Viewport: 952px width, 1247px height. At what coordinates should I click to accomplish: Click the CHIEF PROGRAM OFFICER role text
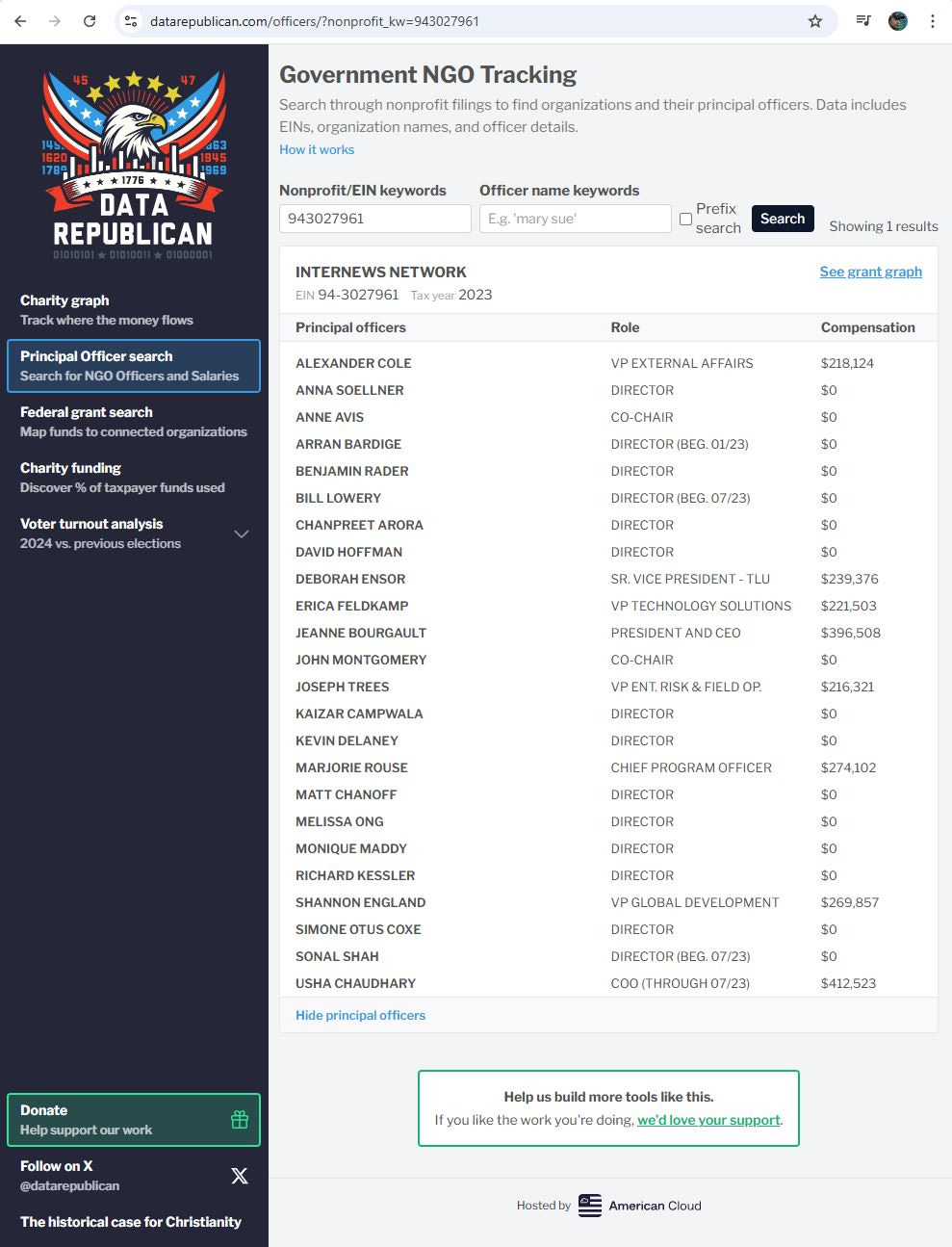coord(691,767)
